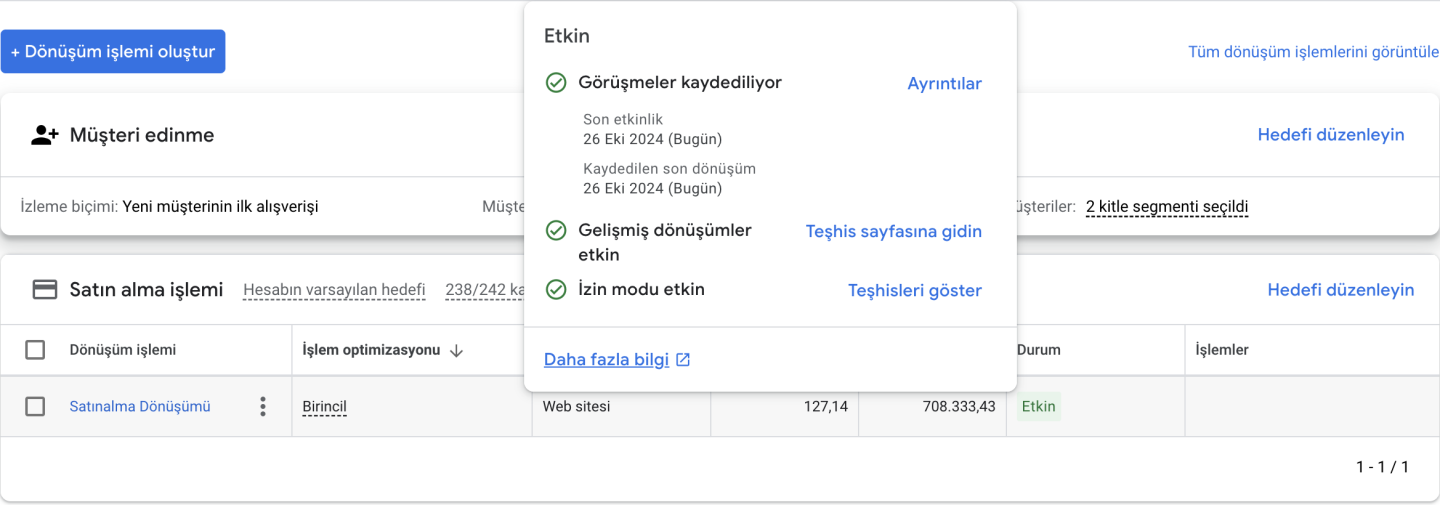
Task: Click the green check next to Görüşmeler kaydediliyor
Action: 556,83
